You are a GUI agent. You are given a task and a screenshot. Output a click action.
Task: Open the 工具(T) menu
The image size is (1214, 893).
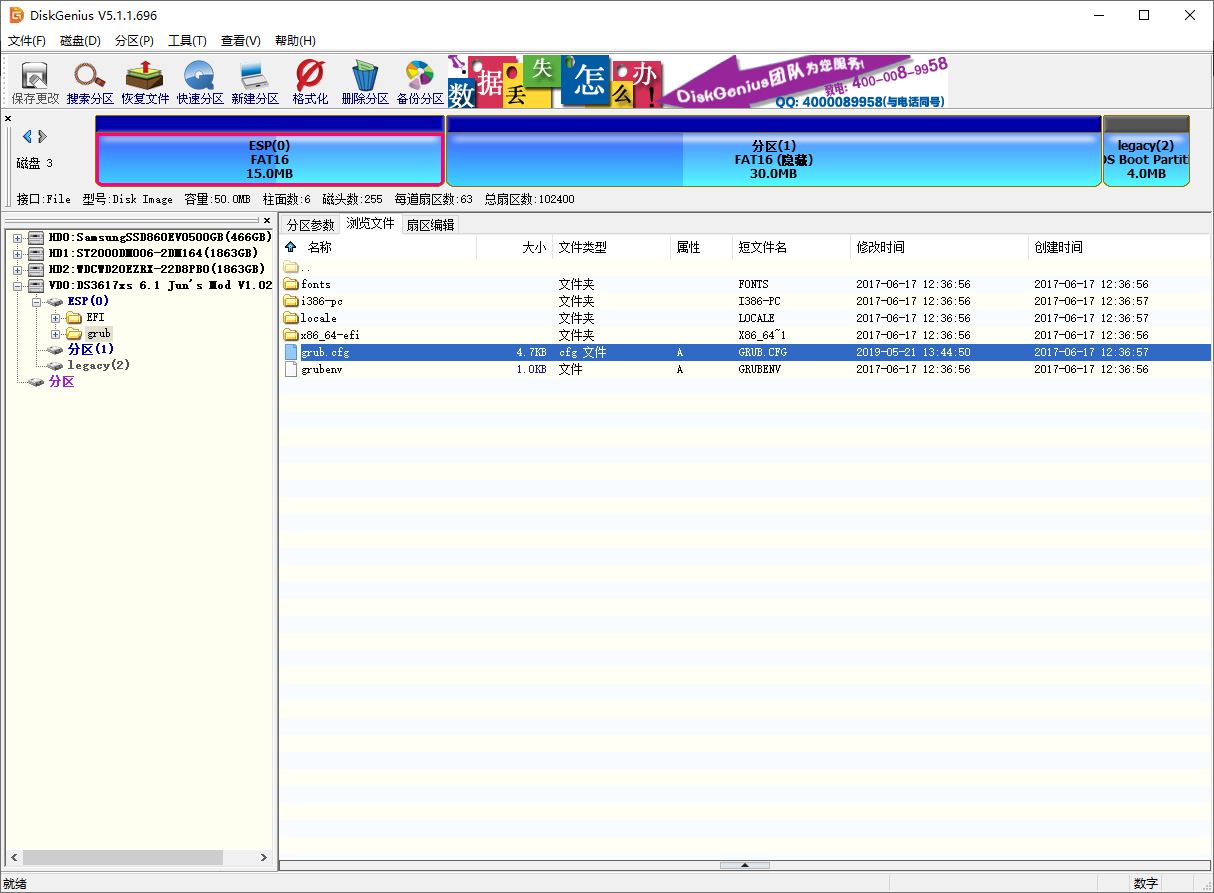(187, 41)
